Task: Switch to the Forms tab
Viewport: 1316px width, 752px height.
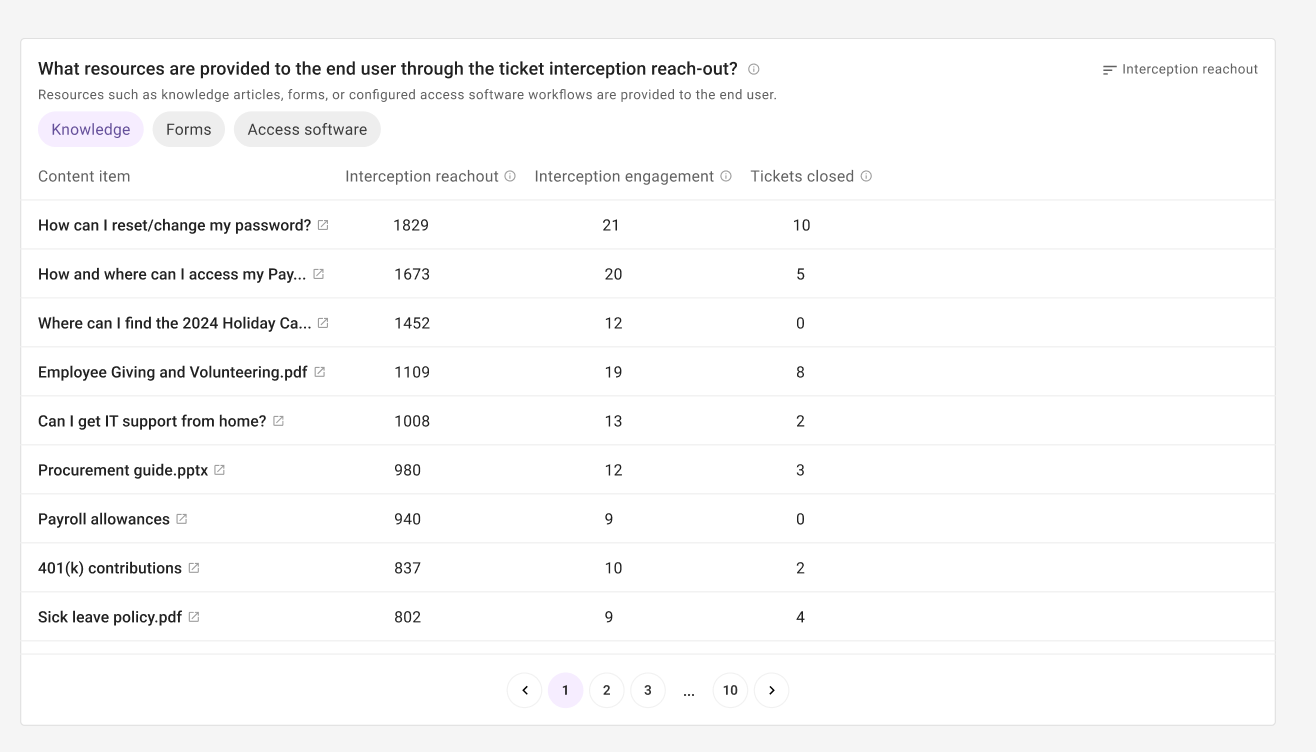Action: (x=189, y=129)
